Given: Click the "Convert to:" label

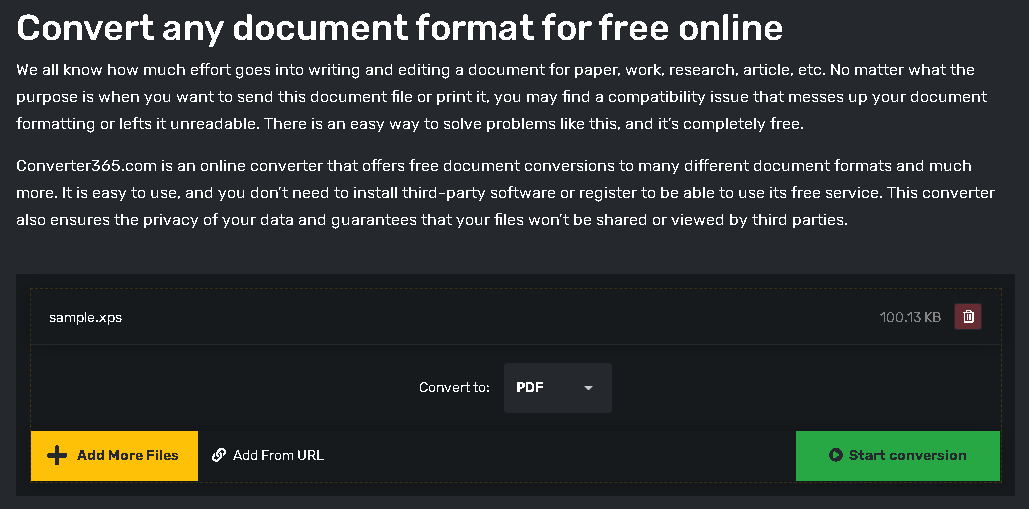Looking at the screenshot, I should 455,388.
